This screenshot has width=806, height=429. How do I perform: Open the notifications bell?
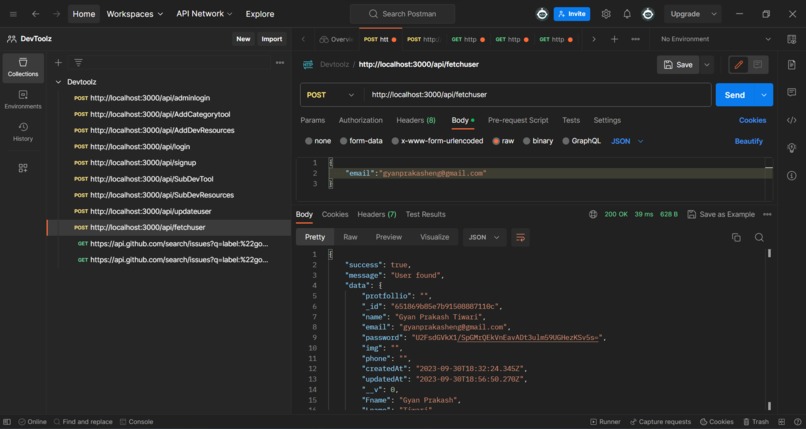(x=627, y=14)
